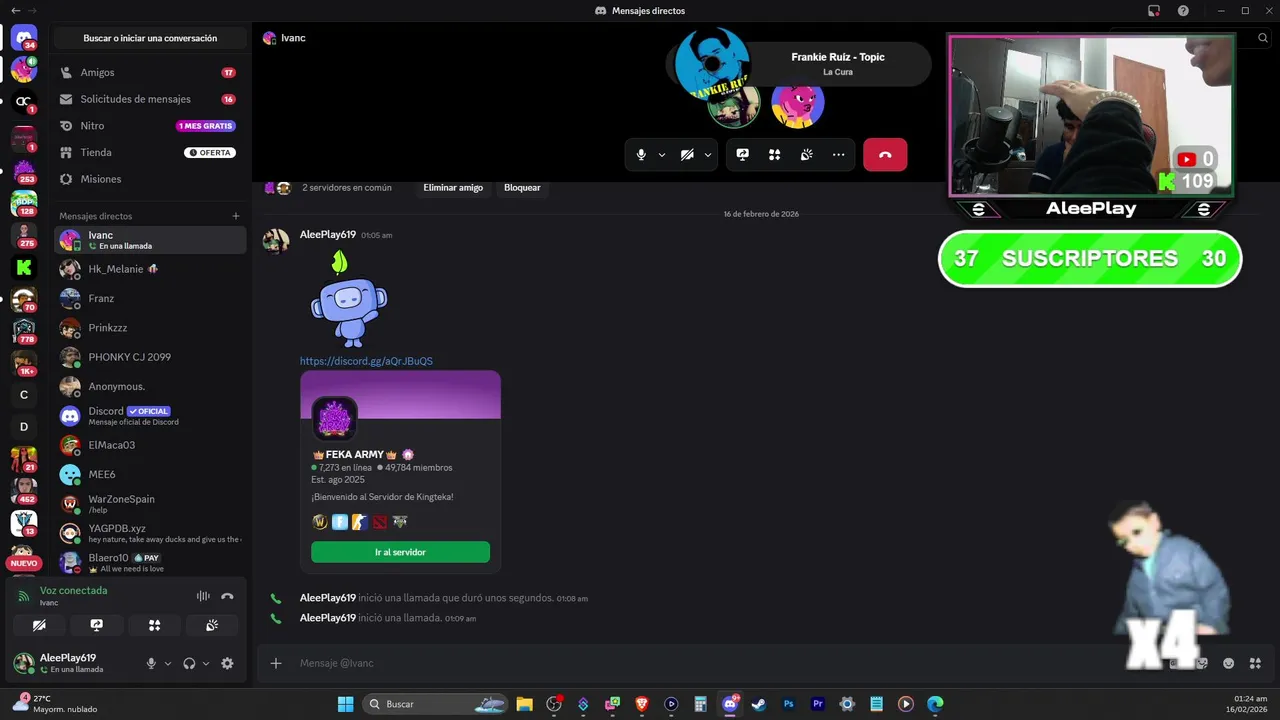Start activity from voice connected panel

tap(154, 625)
